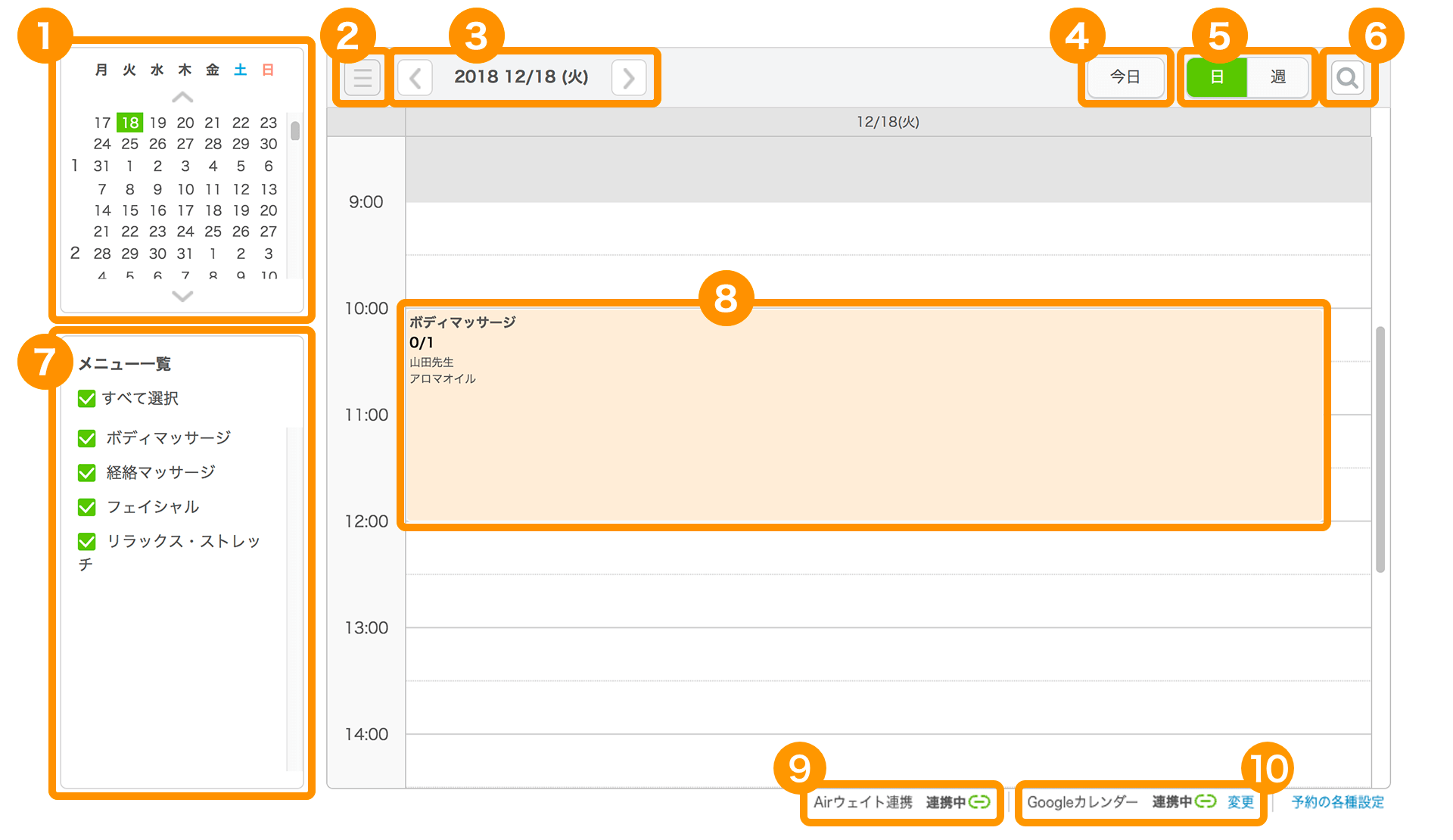
Task: Switch to 日 day view tab
Action: [x=1217, y=77]
